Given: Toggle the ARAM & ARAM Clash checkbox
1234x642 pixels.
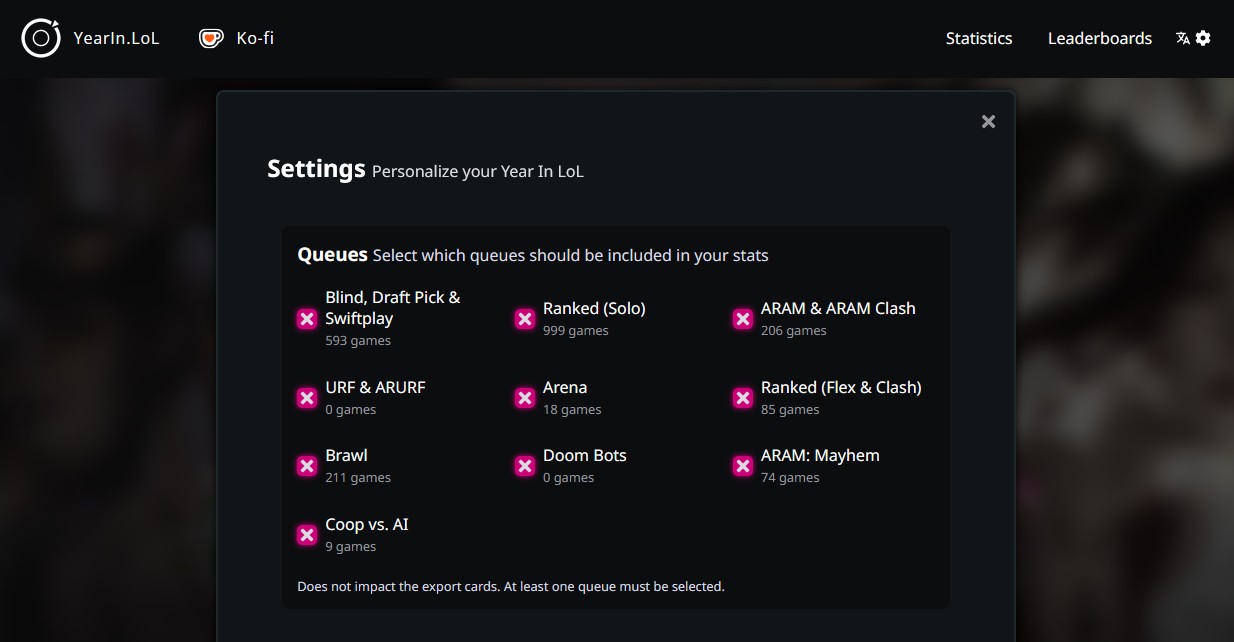Looking at the screenshot, I should [x=743, y=319].
